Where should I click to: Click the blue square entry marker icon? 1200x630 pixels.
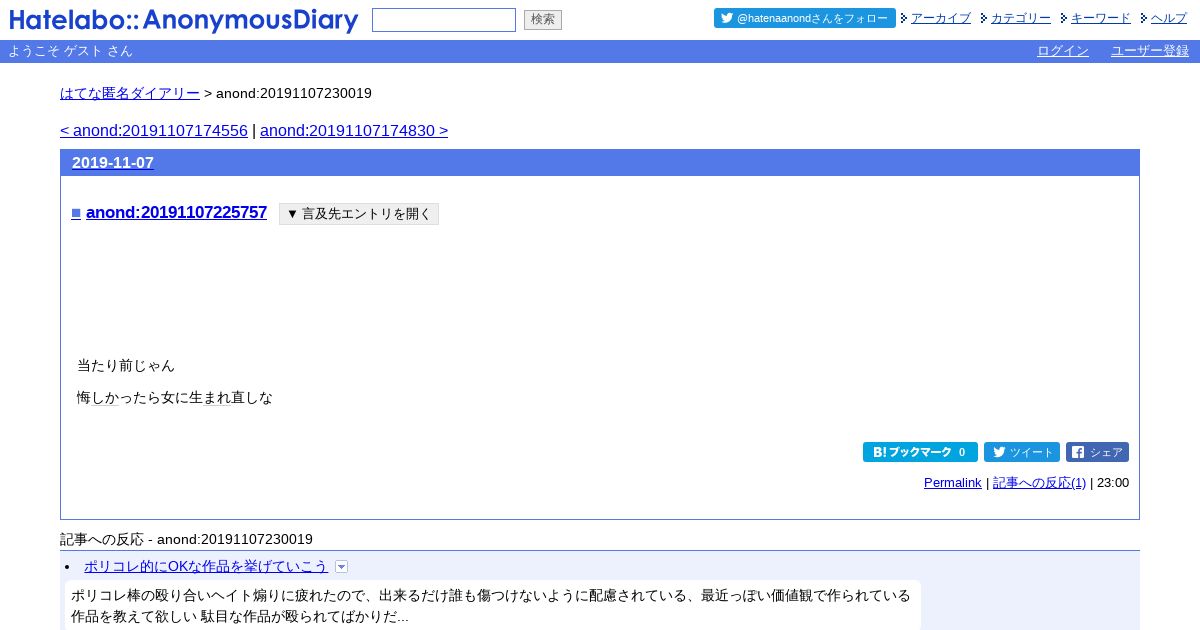pyautogui.click(x=76, y=213)
